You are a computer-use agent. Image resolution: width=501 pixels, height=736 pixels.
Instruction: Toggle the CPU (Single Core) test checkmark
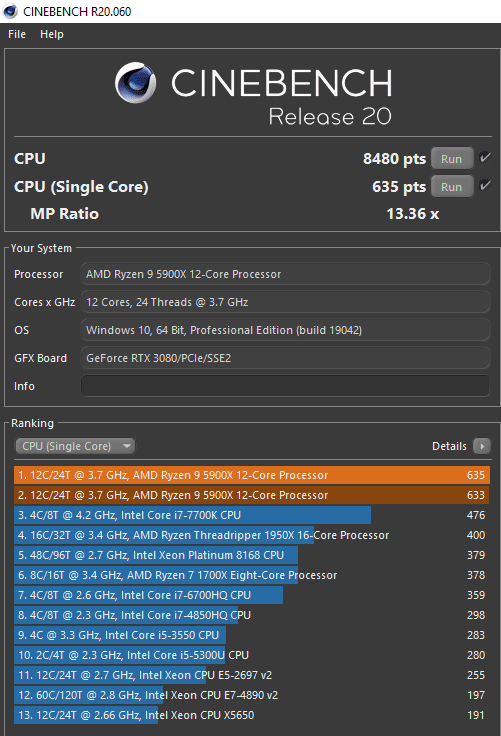point(485,186)
